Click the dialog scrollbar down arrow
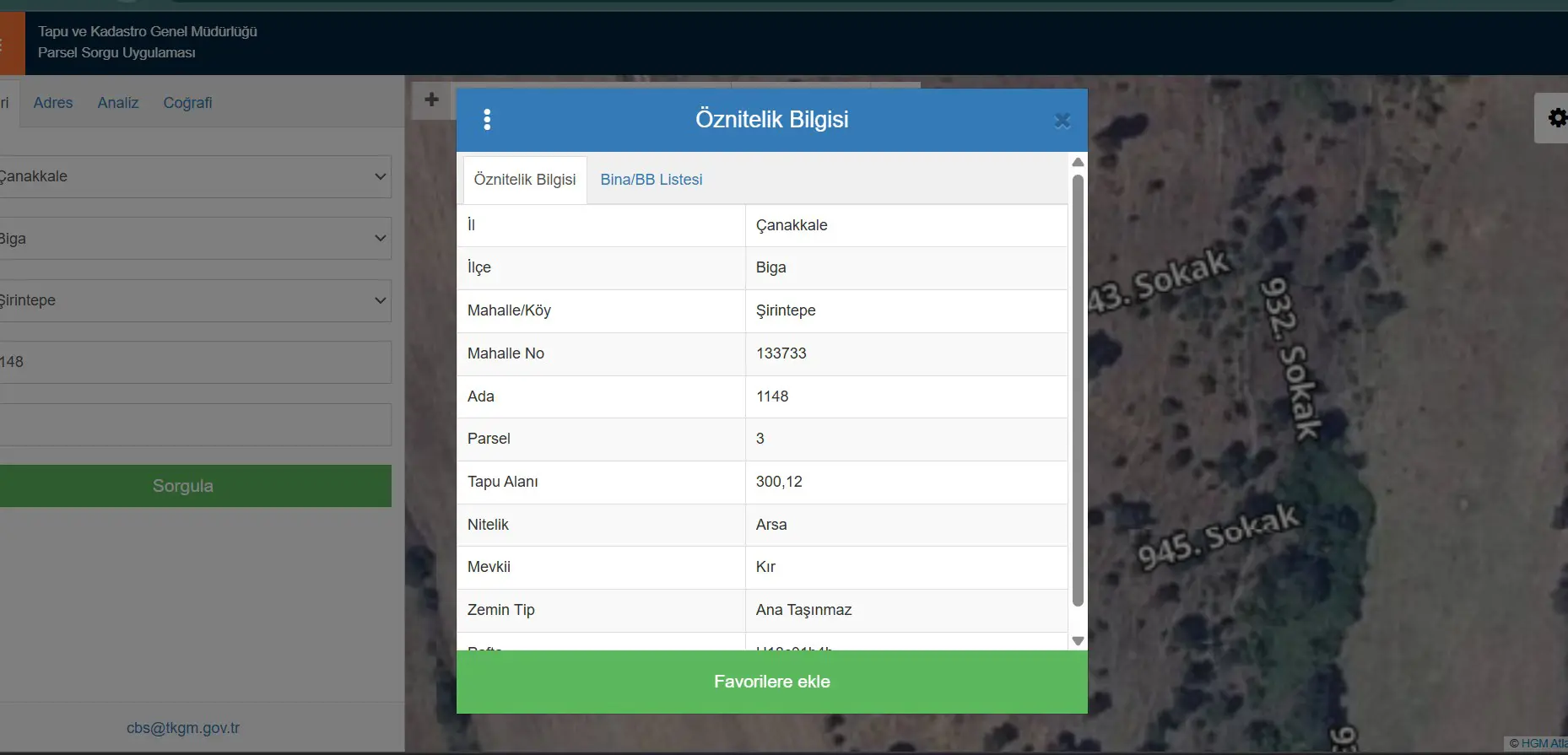The image size is (1568, 755). [x=1078, y=641]
